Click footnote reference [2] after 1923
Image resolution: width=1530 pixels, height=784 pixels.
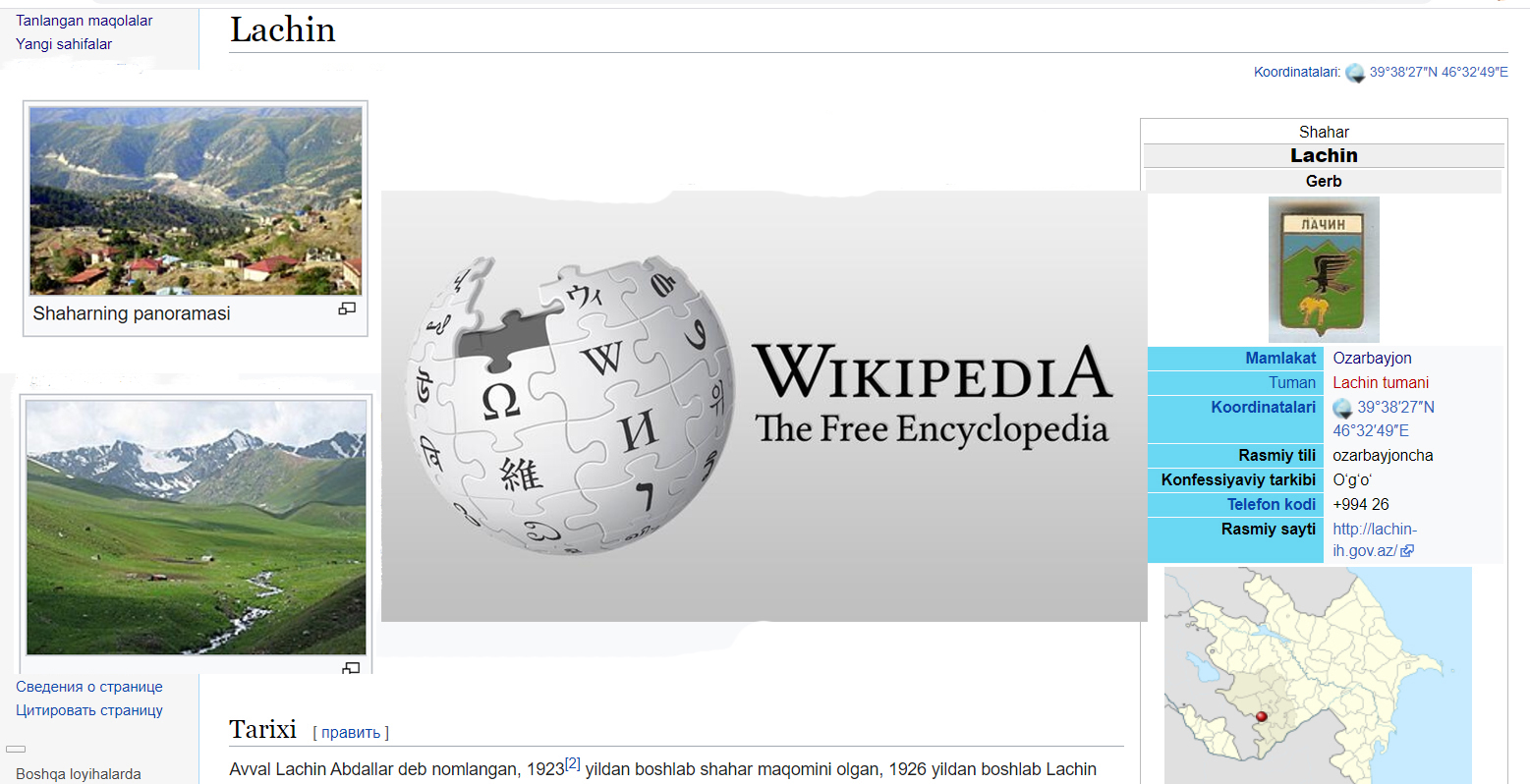pos(573,763)
